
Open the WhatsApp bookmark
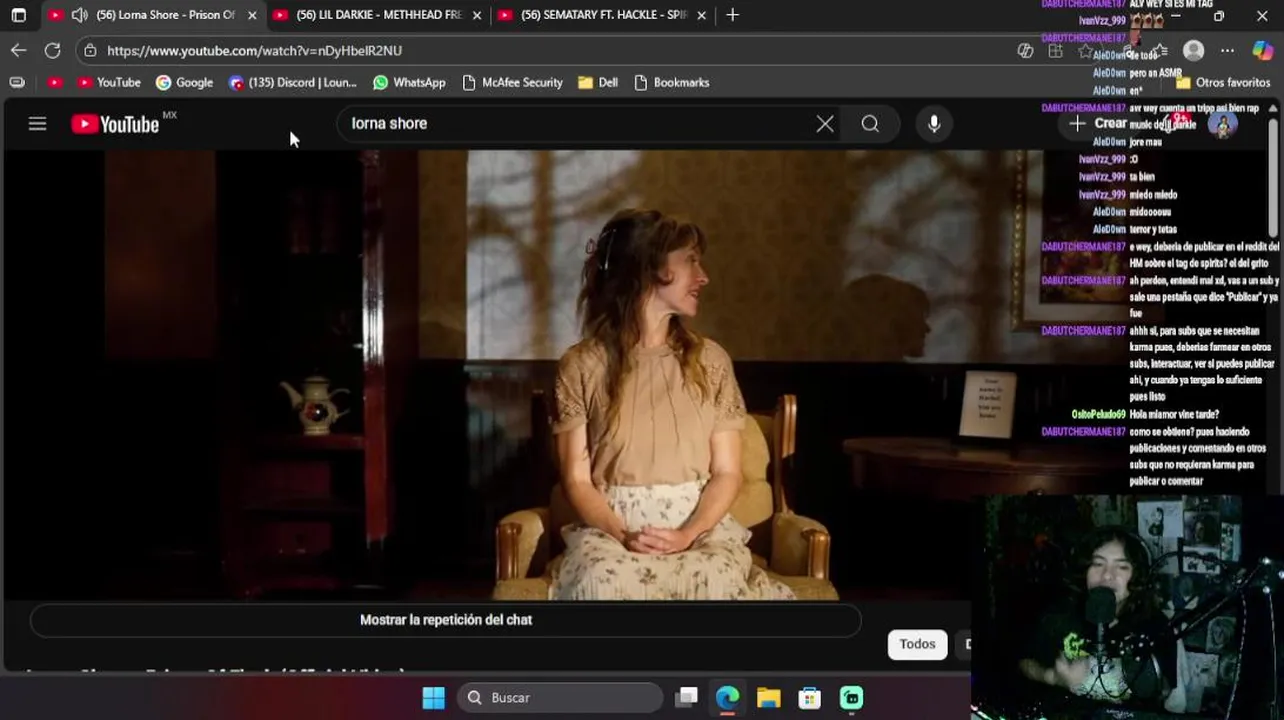(409, 83)
